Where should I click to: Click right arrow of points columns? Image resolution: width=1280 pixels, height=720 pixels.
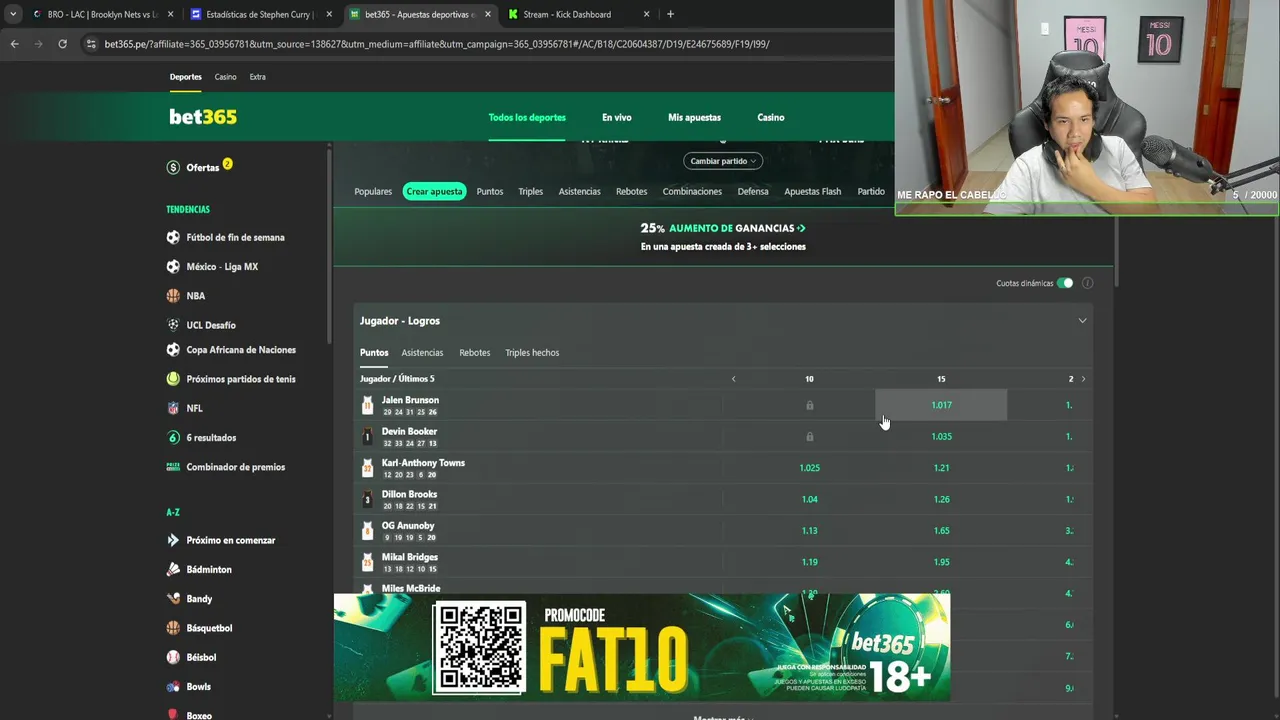click(x=1083, y=379)
